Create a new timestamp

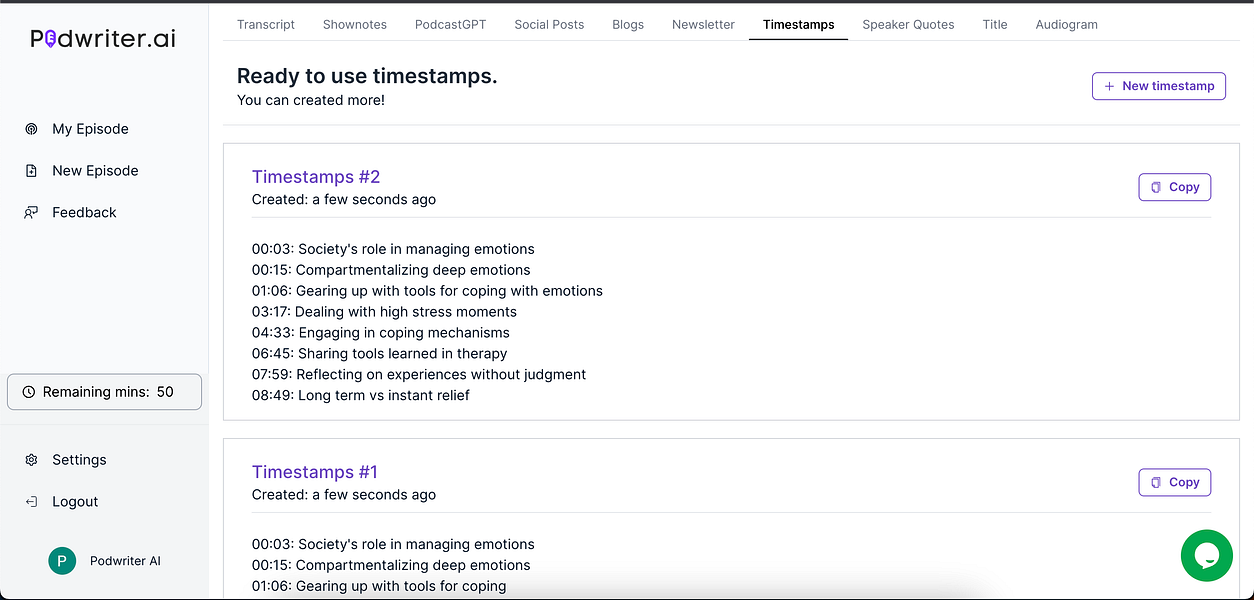tap(1158, 86)
